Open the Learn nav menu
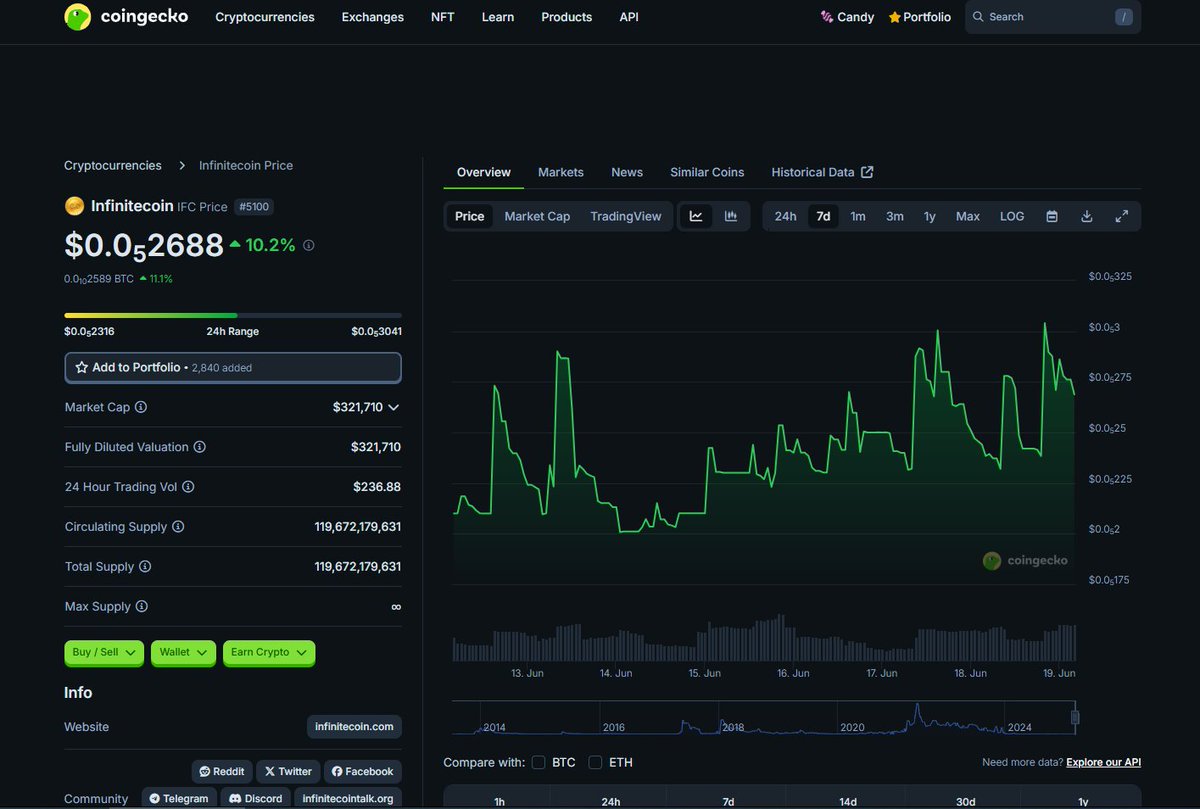The image size is (1200, 809). 498,17
